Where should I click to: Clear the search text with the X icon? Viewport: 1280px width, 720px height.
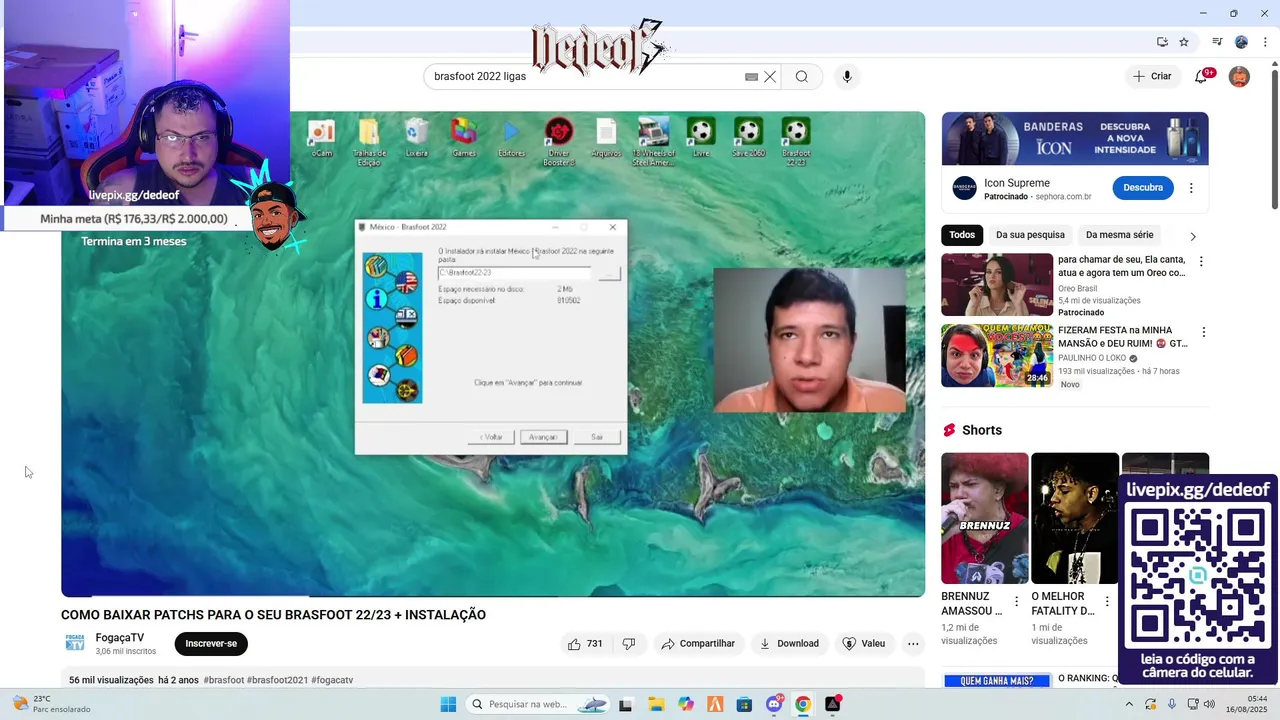[770, 77]
